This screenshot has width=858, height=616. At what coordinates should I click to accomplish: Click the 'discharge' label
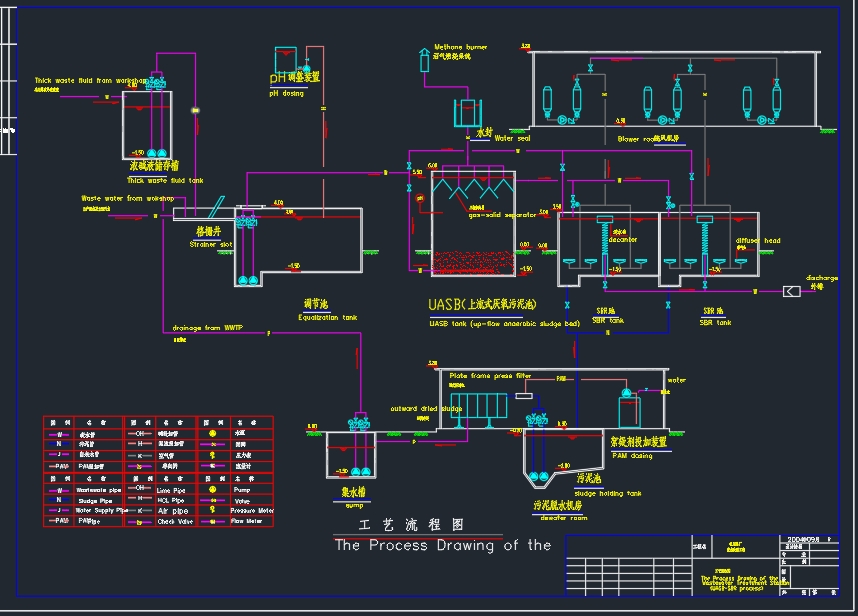(822, 278)
